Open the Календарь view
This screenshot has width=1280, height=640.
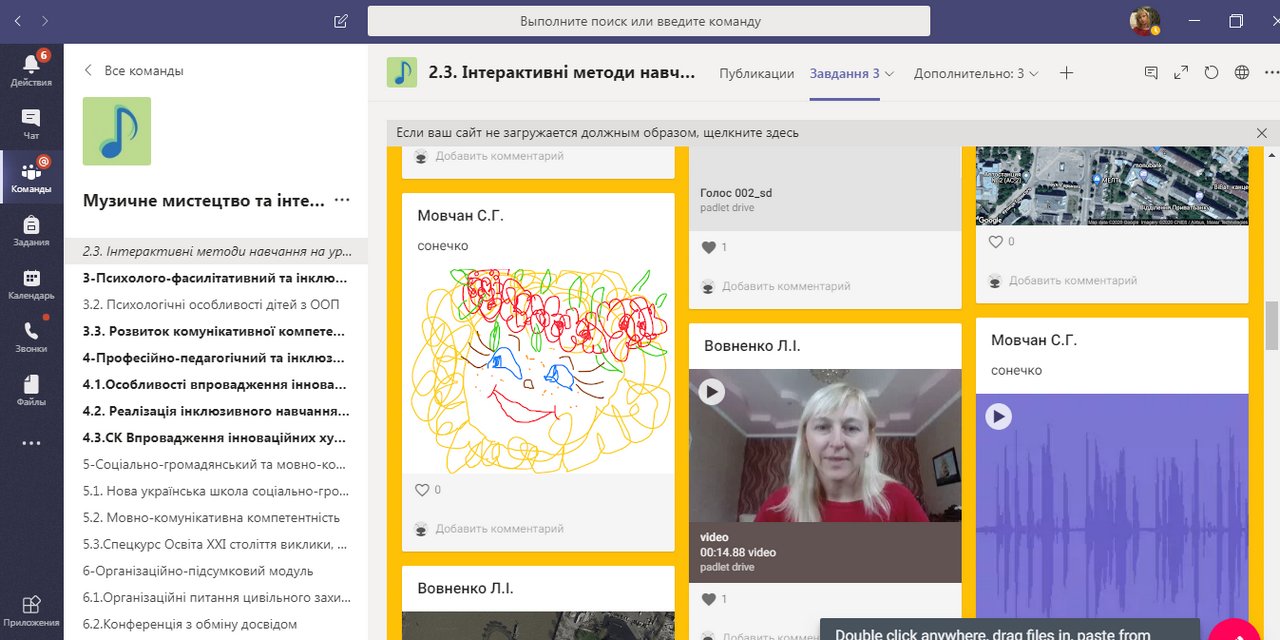[31, 283]
